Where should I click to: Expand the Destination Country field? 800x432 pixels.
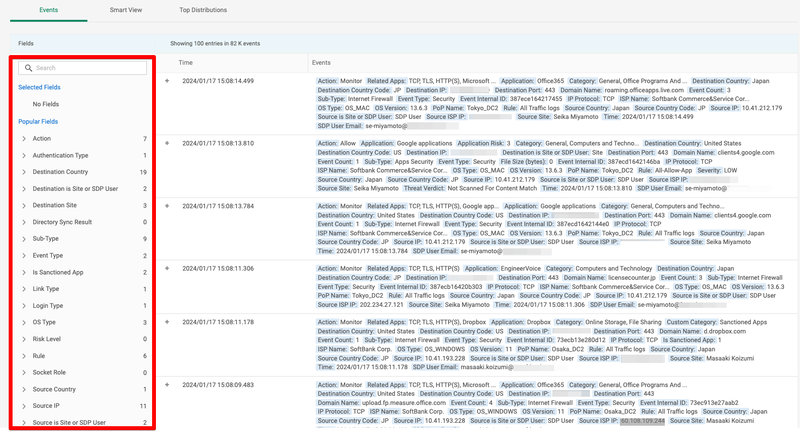click(x=24, y=172)
